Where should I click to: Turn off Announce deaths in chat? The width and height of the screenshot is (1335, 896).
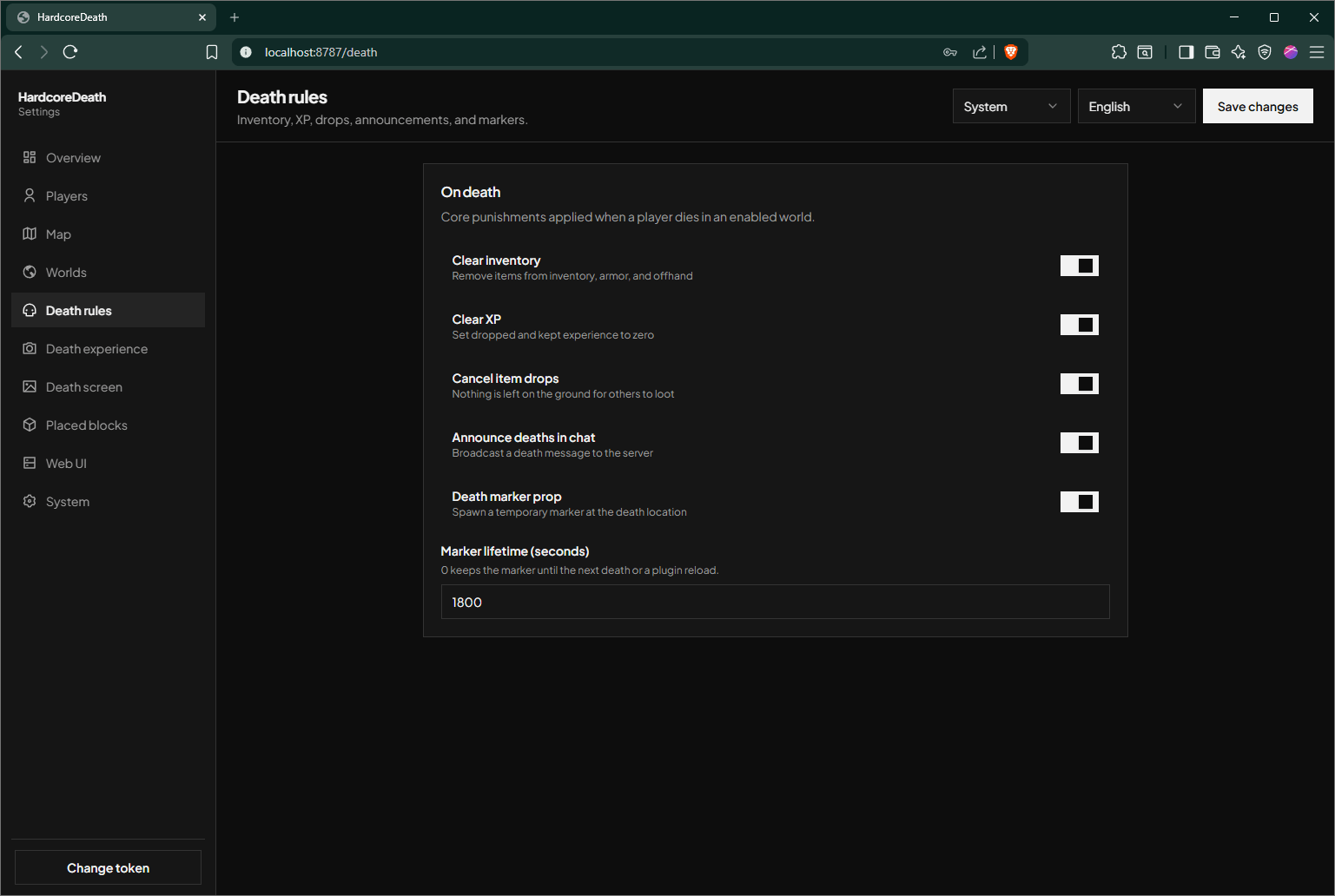pos(1080,443)
